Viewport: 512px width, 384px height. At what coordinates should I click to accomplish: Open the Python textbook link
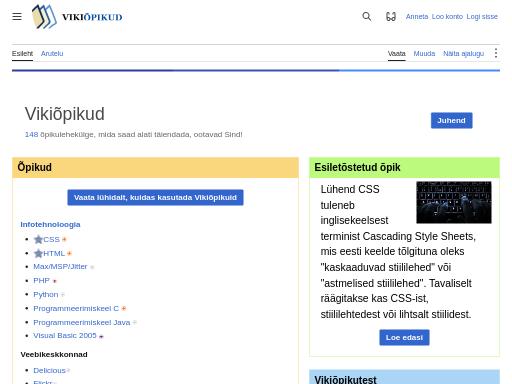tap(46, 295)
